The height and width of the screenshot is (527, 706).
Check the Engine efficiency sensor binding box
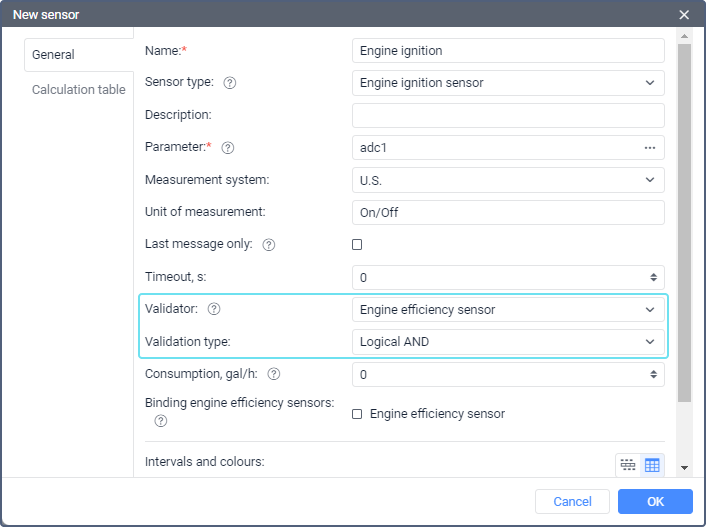(357, 414)
